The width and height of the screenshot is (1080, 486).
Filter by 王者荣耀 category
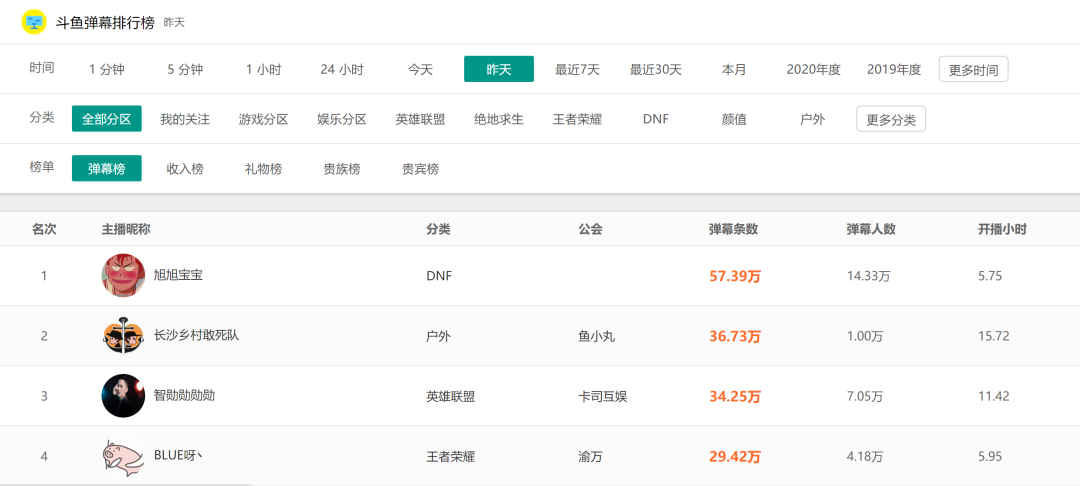[x=577, y=119]
